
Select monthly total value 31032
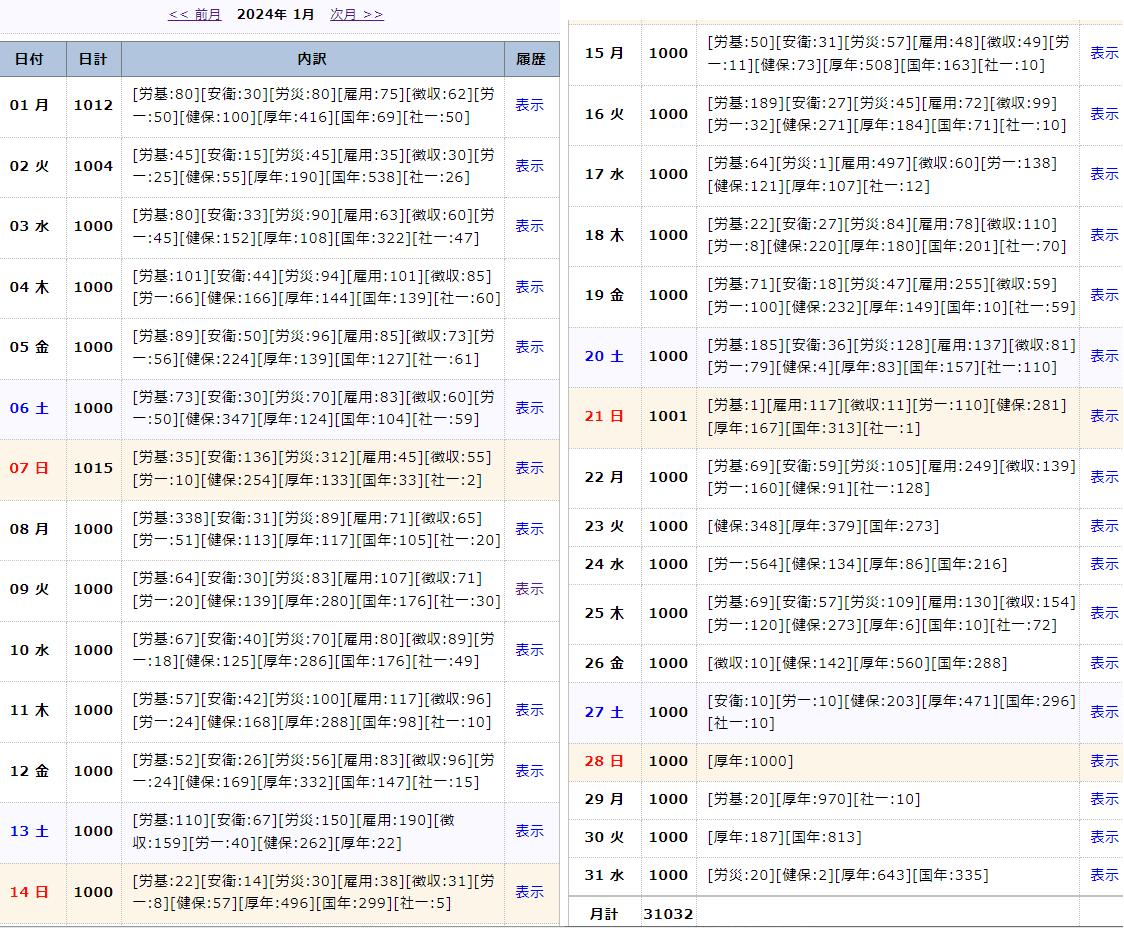pos(668,914)
